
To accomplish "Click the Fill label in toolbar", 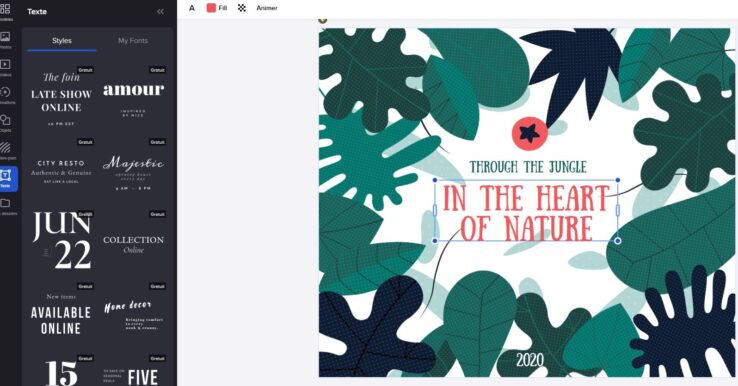I will click(x=223, y=8).
